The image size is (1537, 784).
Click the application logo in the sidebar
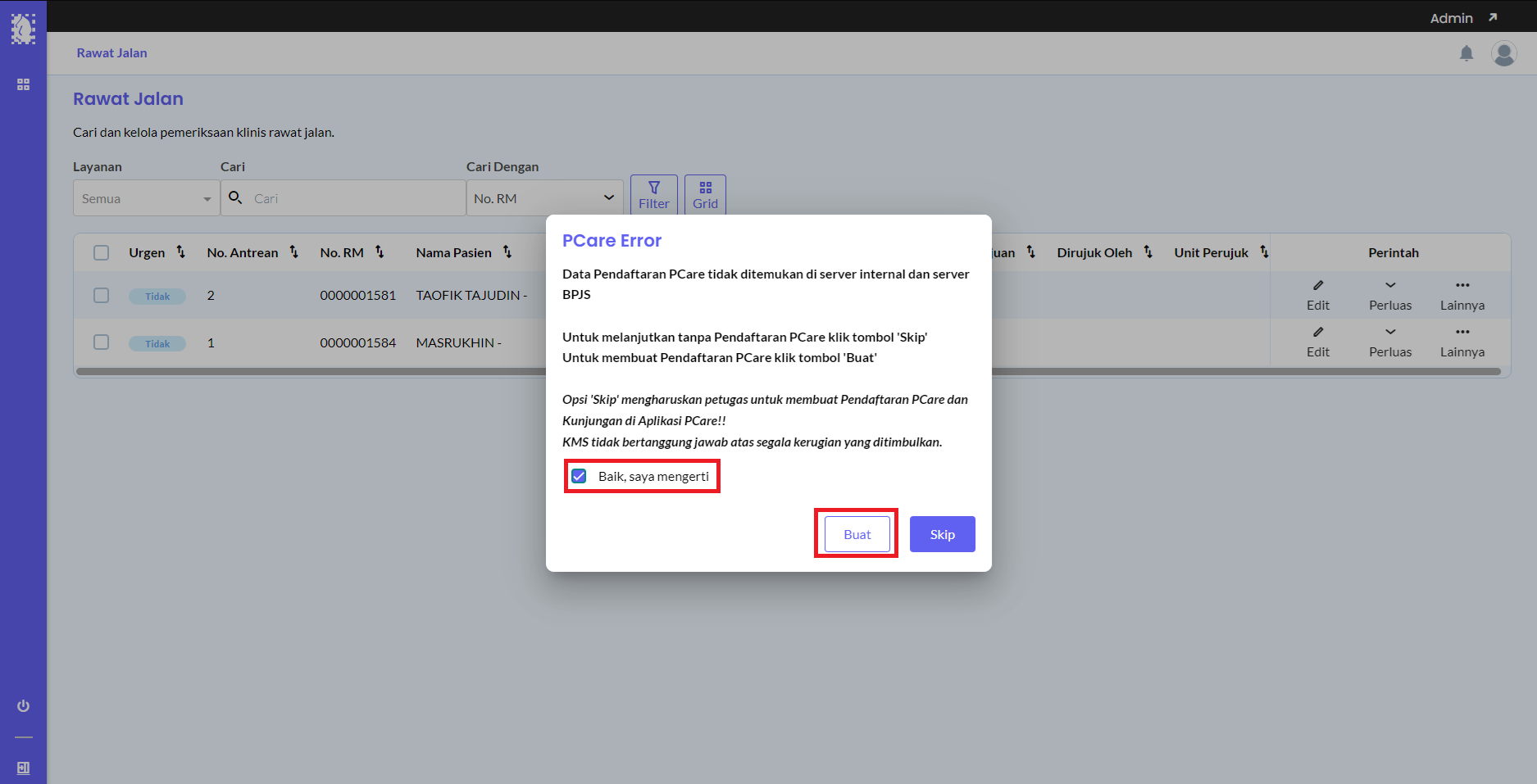tap(23, 29)
